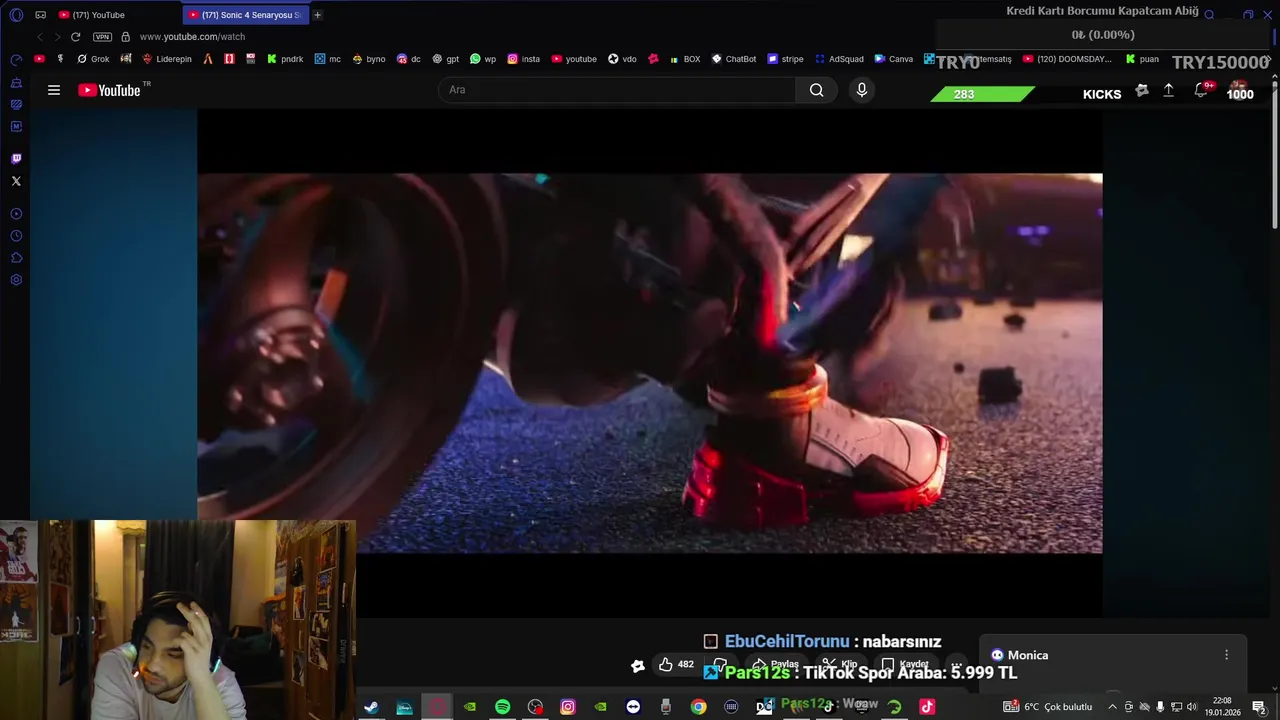This screenshot has width=1280, height=720.
Task: Toggle the VPN badge in address bar
Action: pos(102,37)
